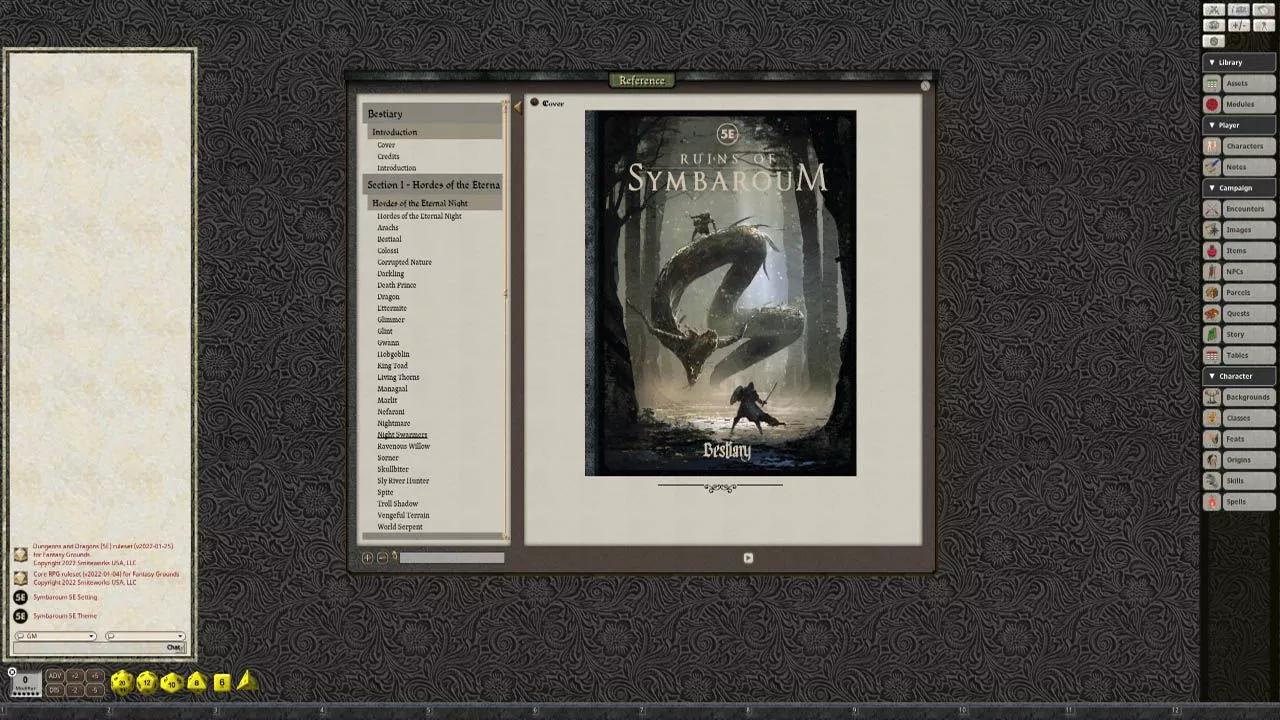
Task: Click the crossed swords combat tracker icon
Action: [1214, 9]
